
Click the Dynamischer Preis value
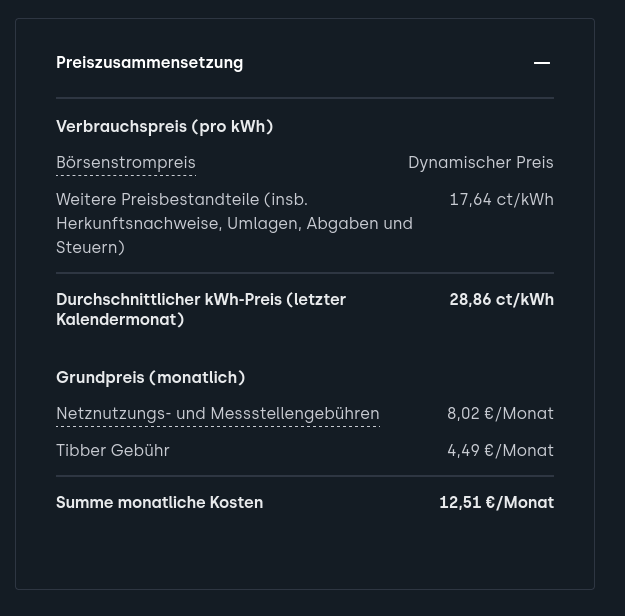tap(480, 163)
